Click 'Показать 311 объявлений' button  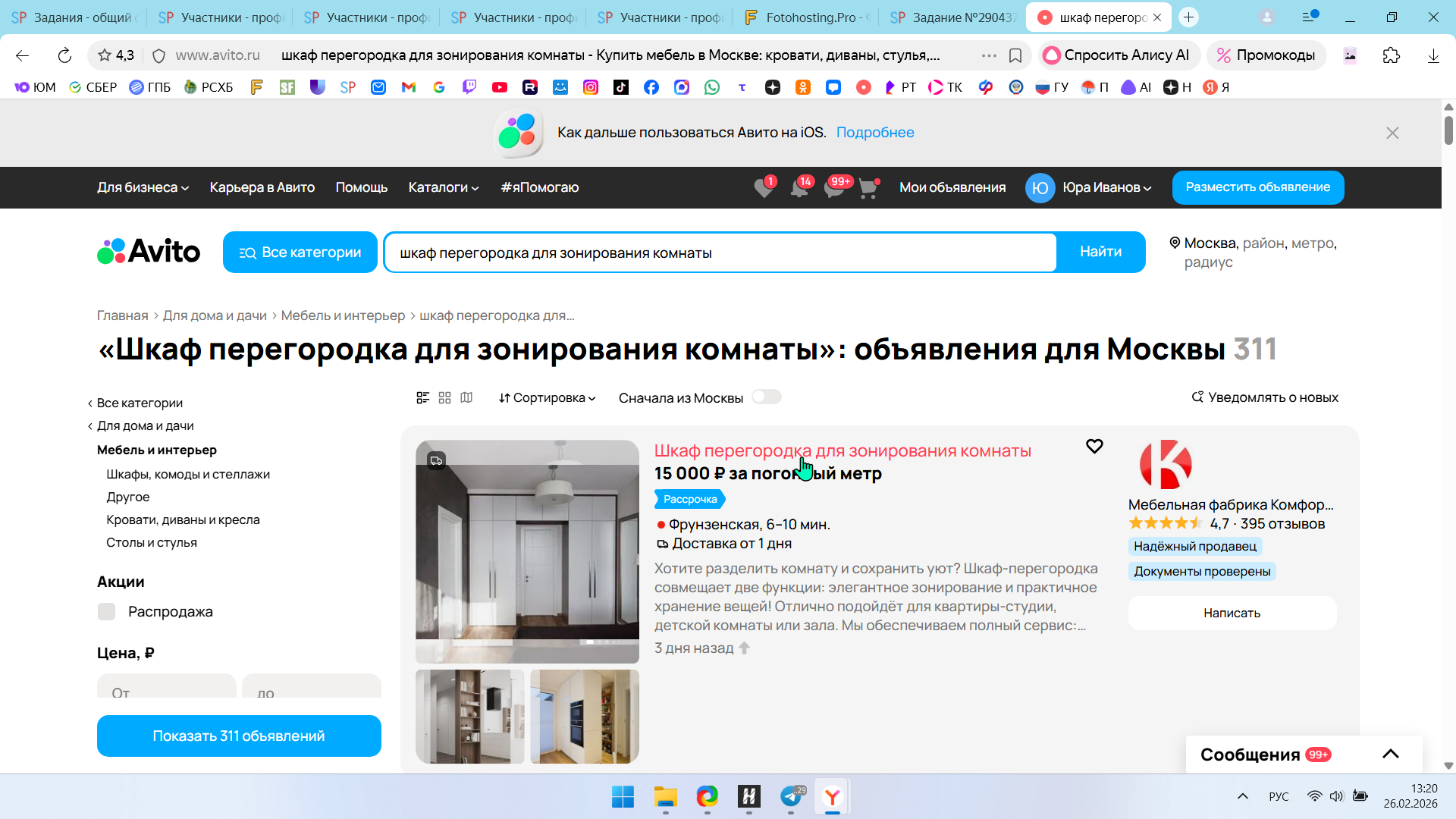point(239,736)
